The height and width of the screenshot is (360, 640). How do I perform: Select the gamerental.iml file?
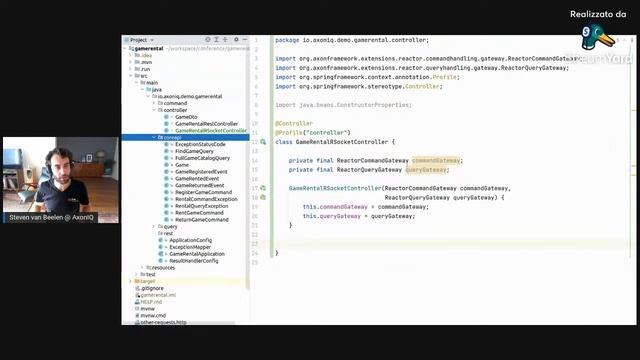(158, 295)
